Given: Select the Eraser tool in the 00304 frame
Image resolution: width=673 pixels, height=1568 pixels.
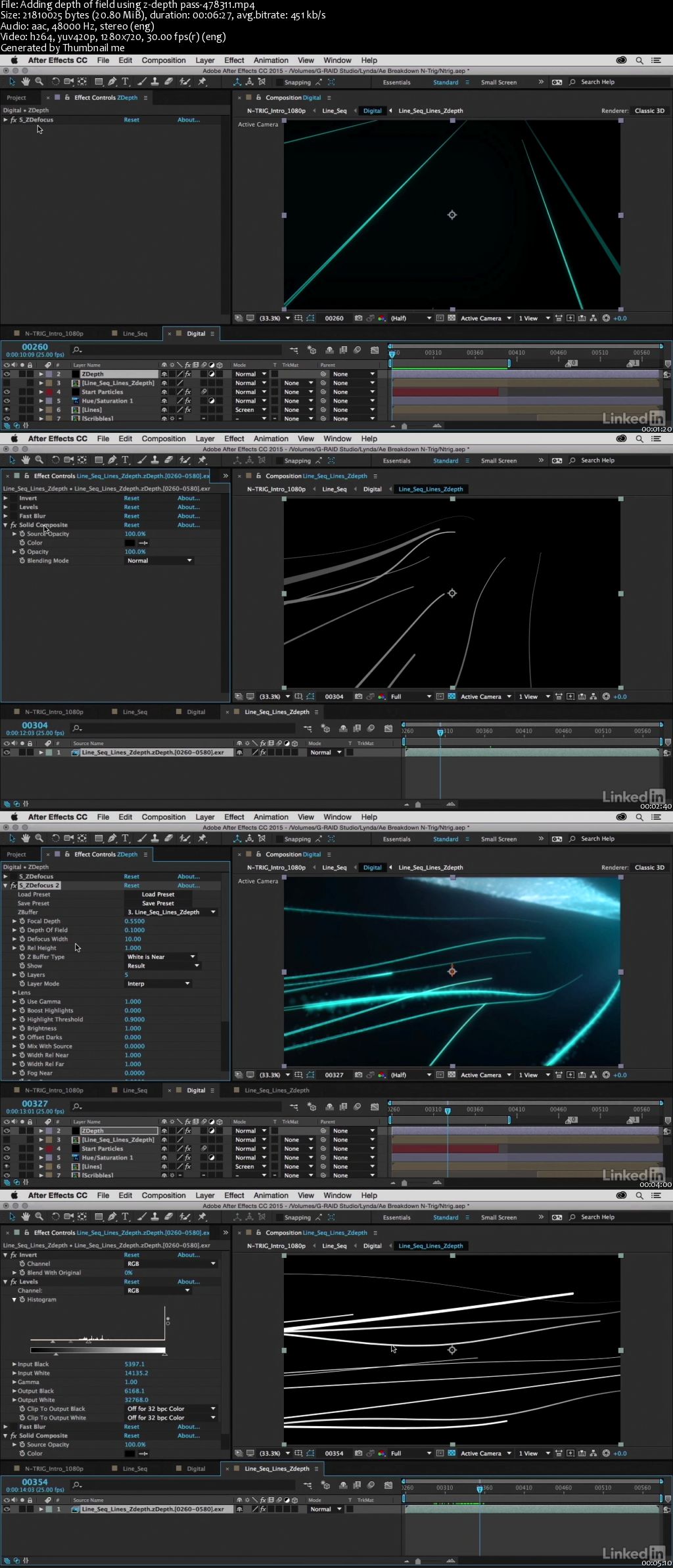Looking at the screenshot, I should click(169, 460).
